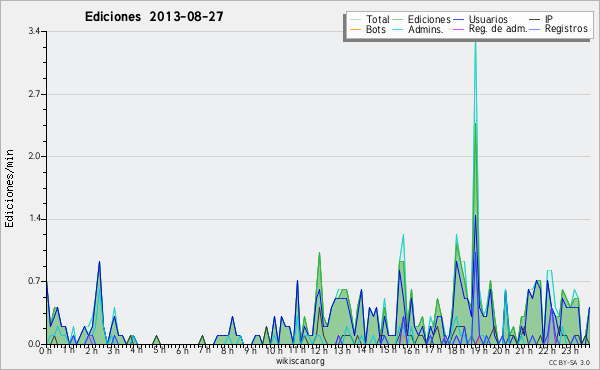Click the '0 h' label on the X axis
Viewport: 600px width, 370px height.
(45, 351)
